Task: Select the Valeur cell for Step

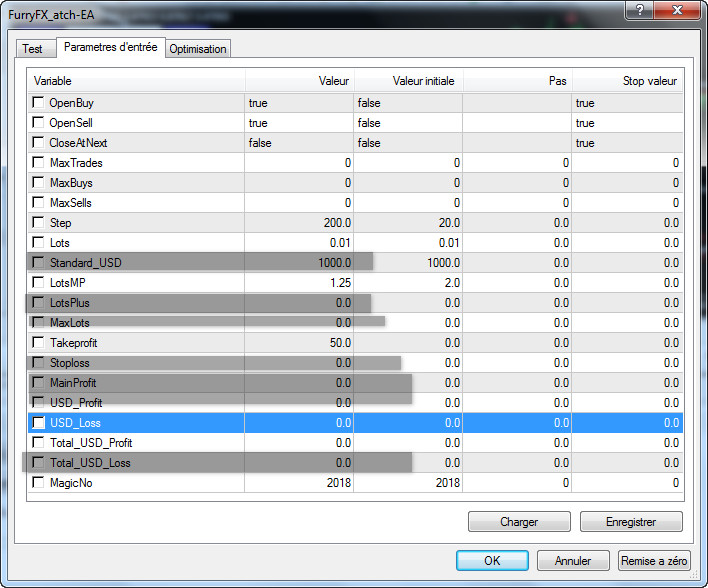Action: click(x=299, y=223)
